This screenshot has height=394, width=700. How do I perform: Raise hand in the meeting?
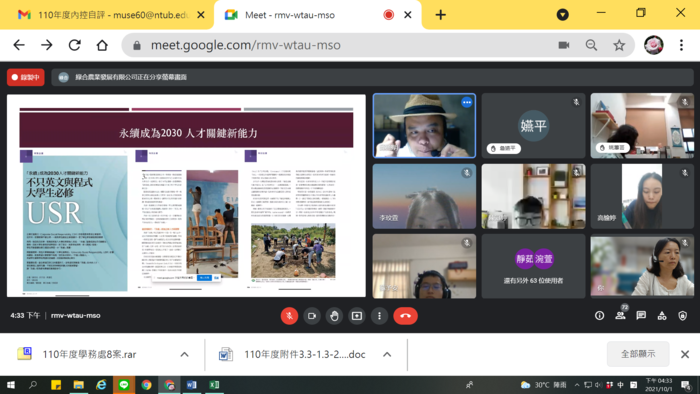pos(334,316)
